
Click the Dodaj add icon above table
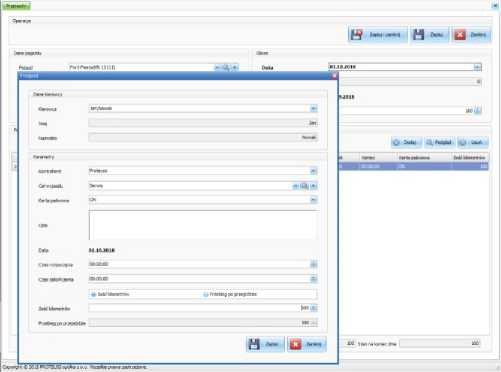coord(396,143)
